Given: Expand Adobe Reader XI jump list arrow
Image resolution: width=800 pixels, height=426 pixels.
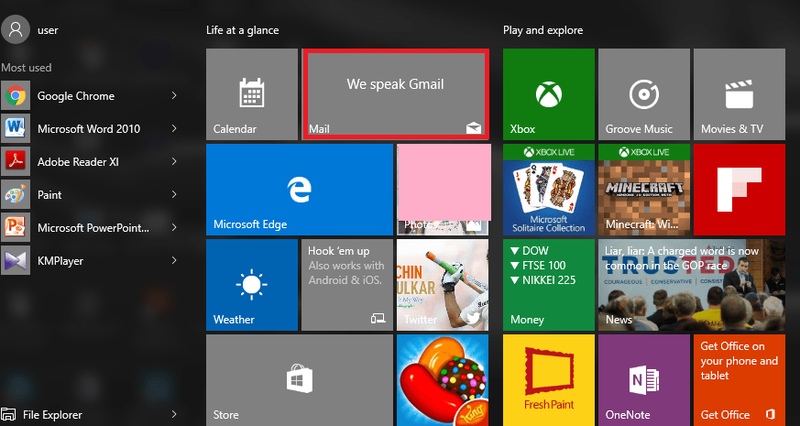Looking at the screenshot, I should (x=174, y=161).
